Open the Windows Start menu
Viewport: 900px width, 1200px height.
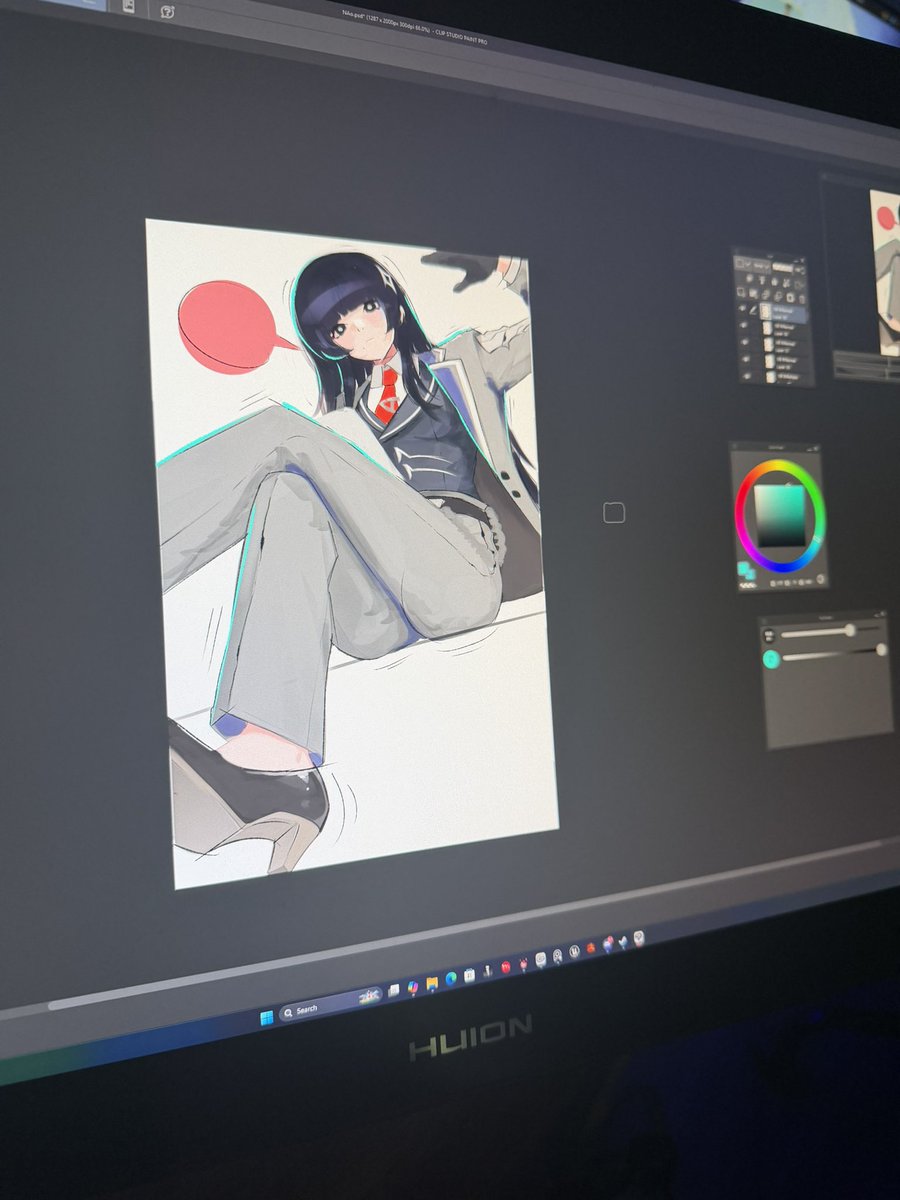click(266, 1018)
